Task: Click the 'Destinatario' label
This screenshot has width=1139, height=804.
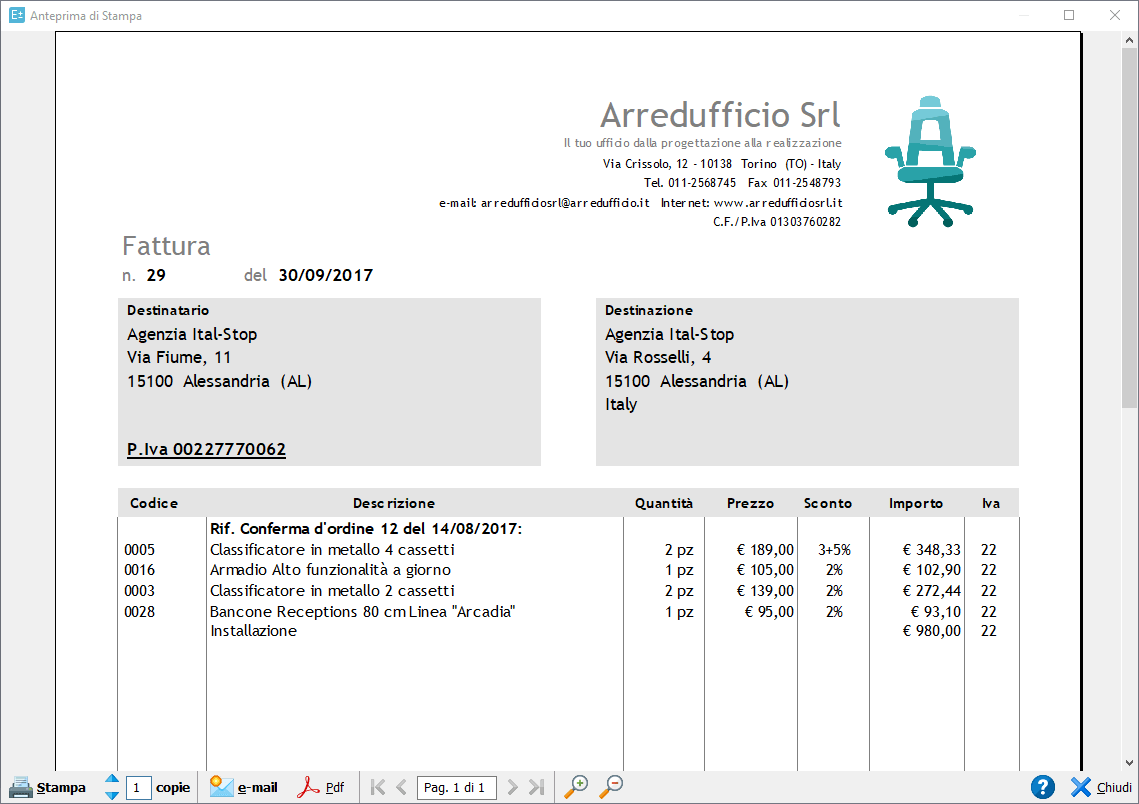Action: pos(168,310)
